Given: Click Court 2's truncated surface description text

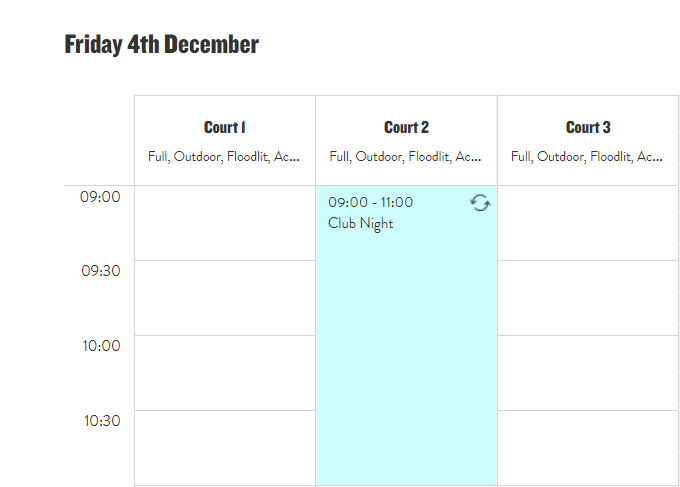Looking at the screenshot, I should pos(406,157).
